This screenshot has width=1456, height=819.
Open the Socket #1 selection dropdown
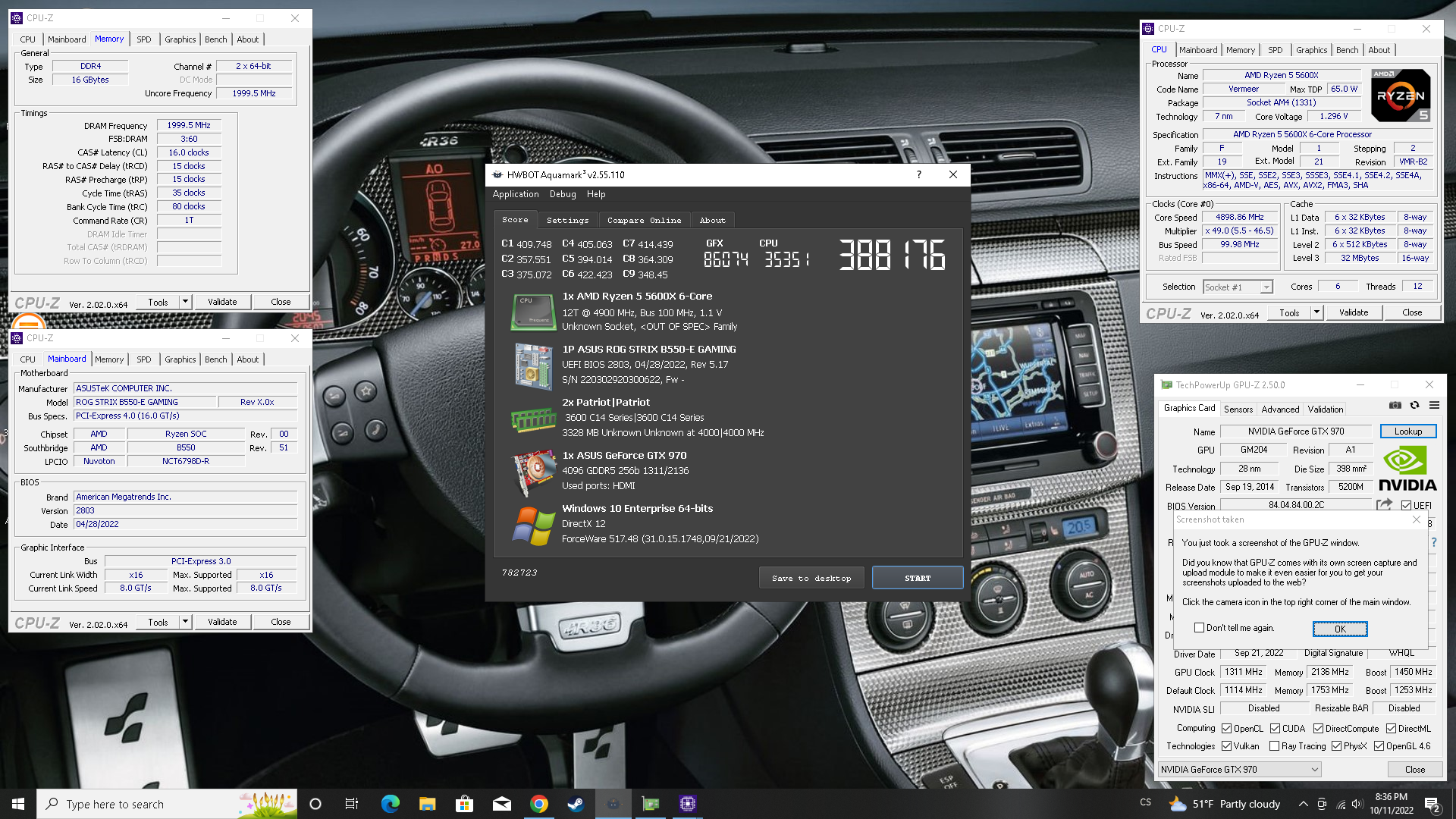pos(1266,287)
